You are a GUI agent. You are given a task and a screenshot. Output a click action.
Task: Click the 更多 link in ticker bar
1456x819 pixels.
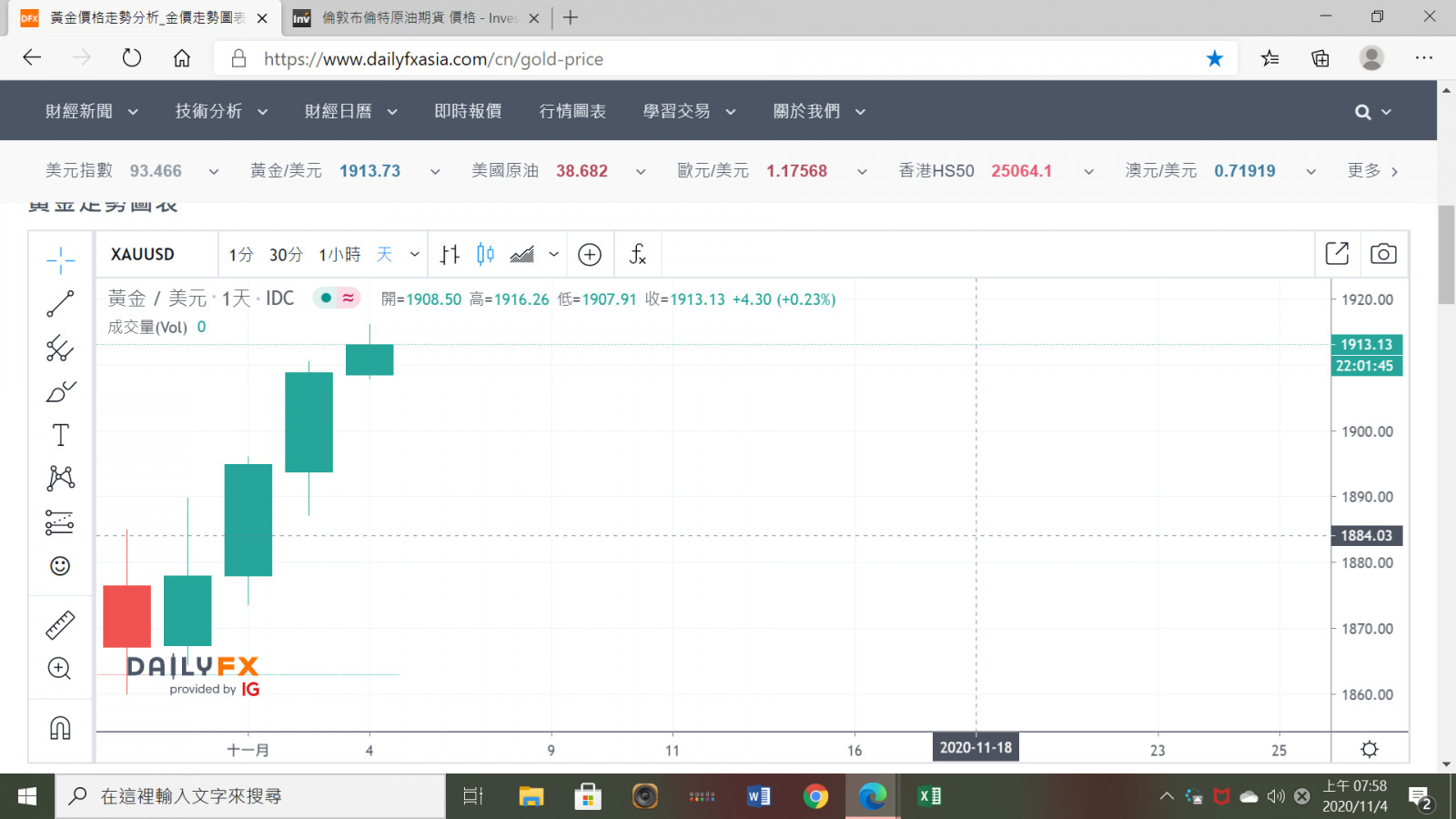coord(1372,171)
